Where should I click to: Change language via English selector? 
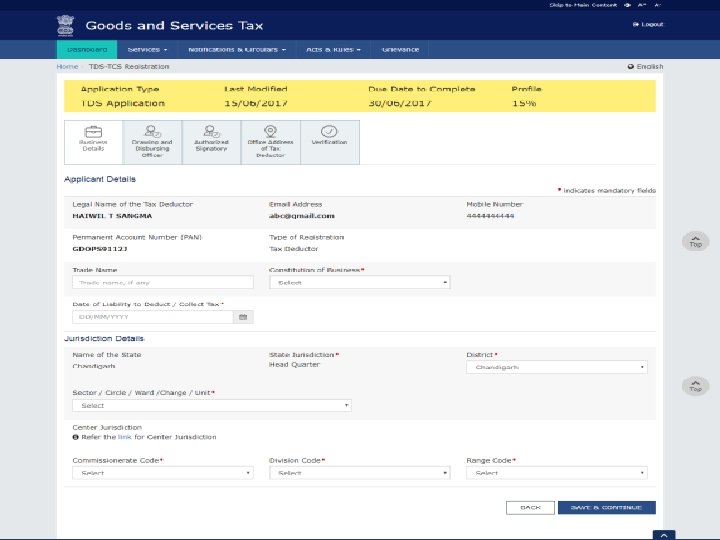(645, 67)
